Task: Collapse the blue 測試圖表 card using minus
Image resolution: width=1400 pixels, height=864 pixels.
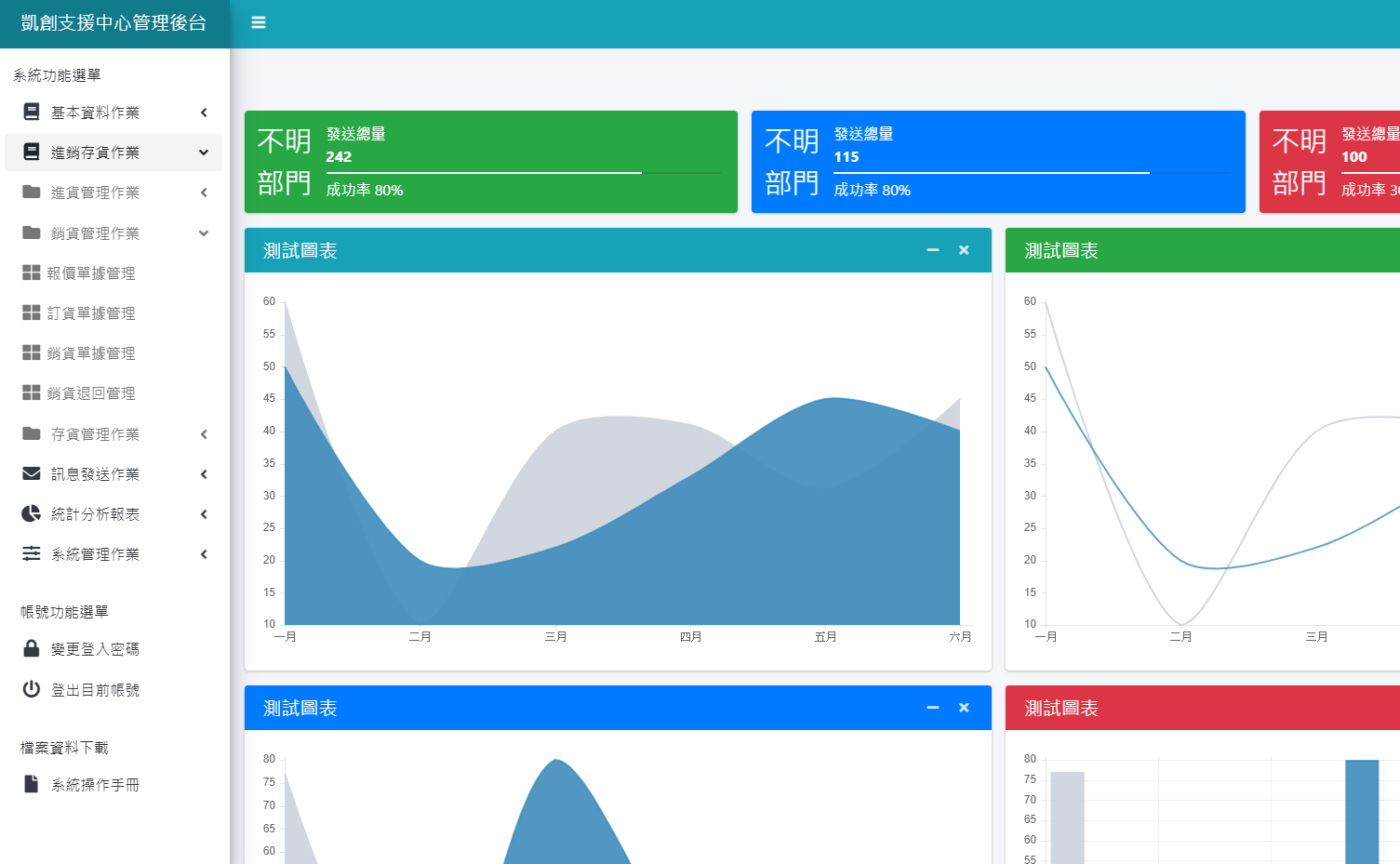Action: [933, 708]
